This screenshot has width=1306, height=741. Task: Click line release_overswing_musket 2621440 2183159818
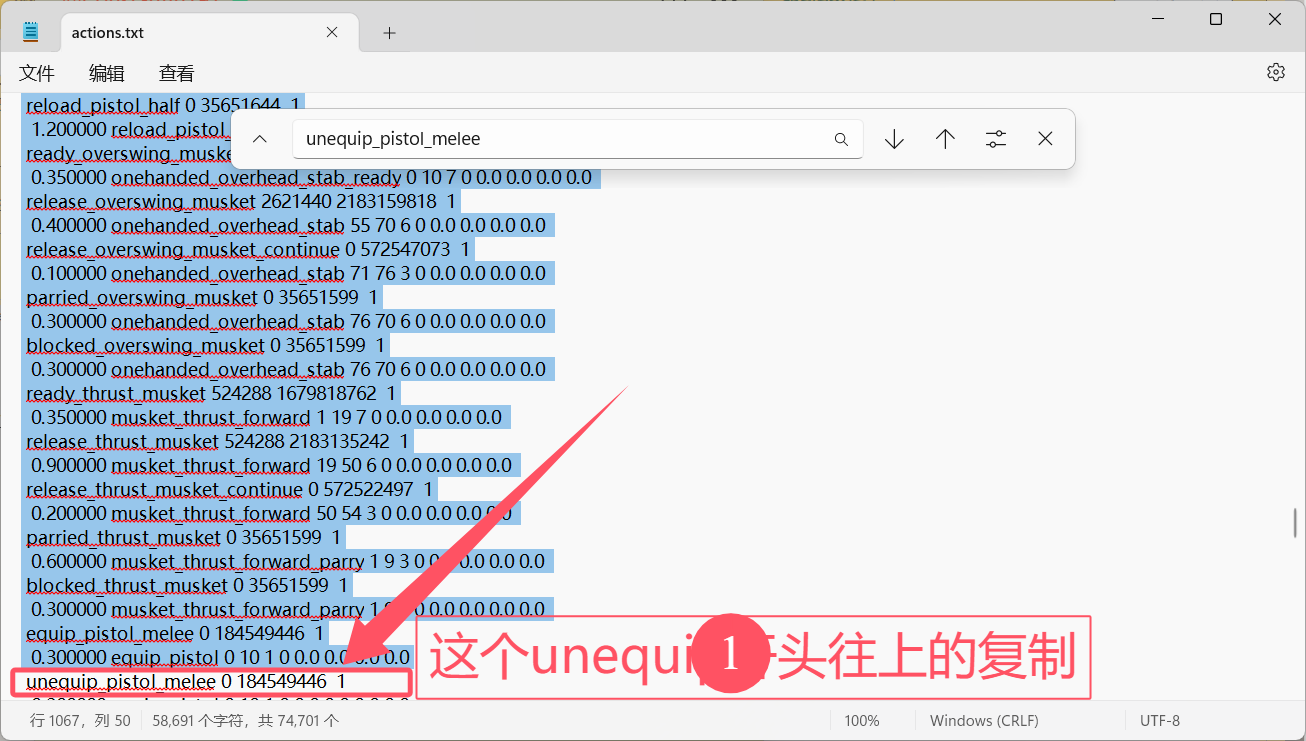click(x=241, y=201)
